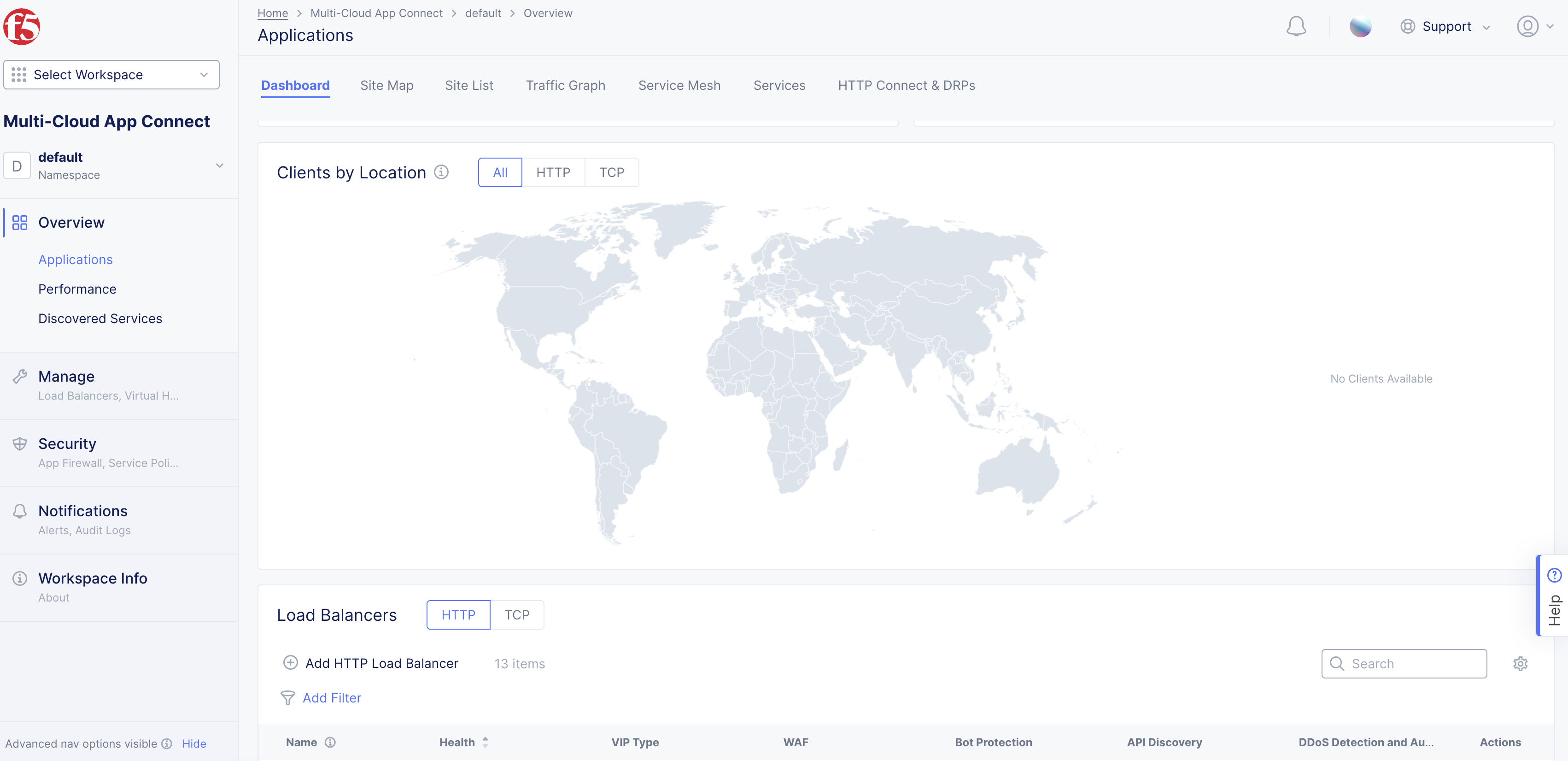Open the Select Workspace dropdown
The height and width of the screenshot is (761, 1568).
(111, 74)
